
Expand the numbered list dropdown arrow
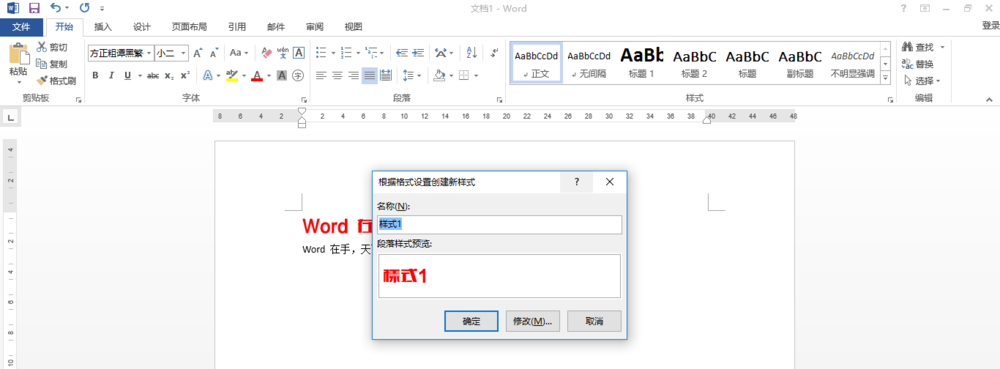(357, 53)
